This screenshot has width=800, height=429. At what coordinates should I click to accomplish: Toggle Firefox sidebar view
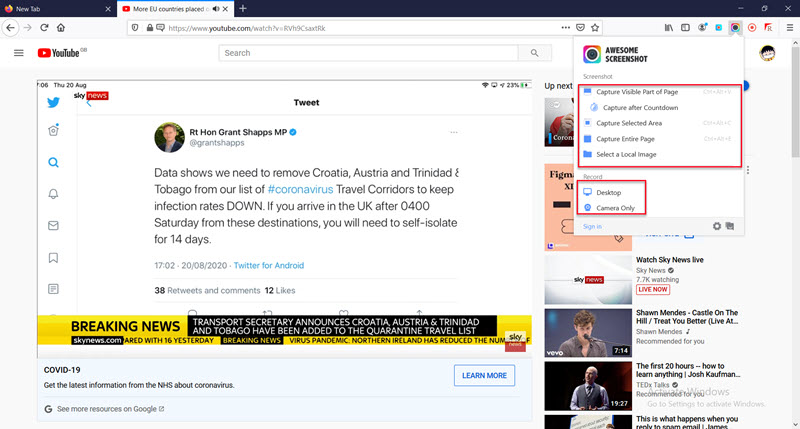(685, 28)
